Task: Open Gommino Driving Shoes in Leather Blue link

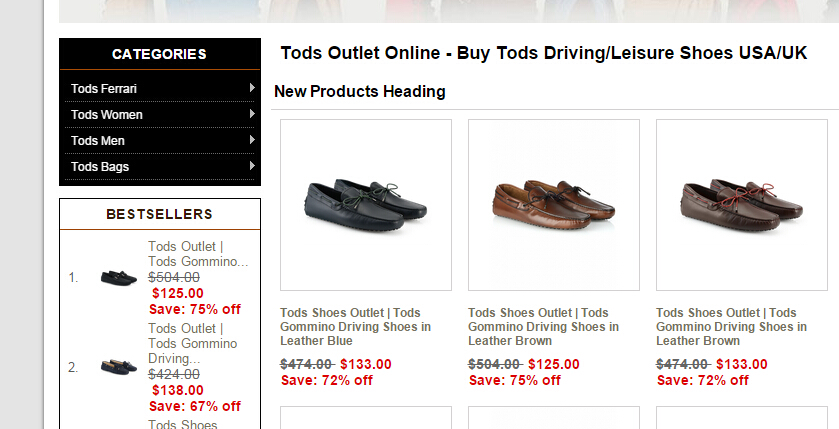Action: [355, 327]
